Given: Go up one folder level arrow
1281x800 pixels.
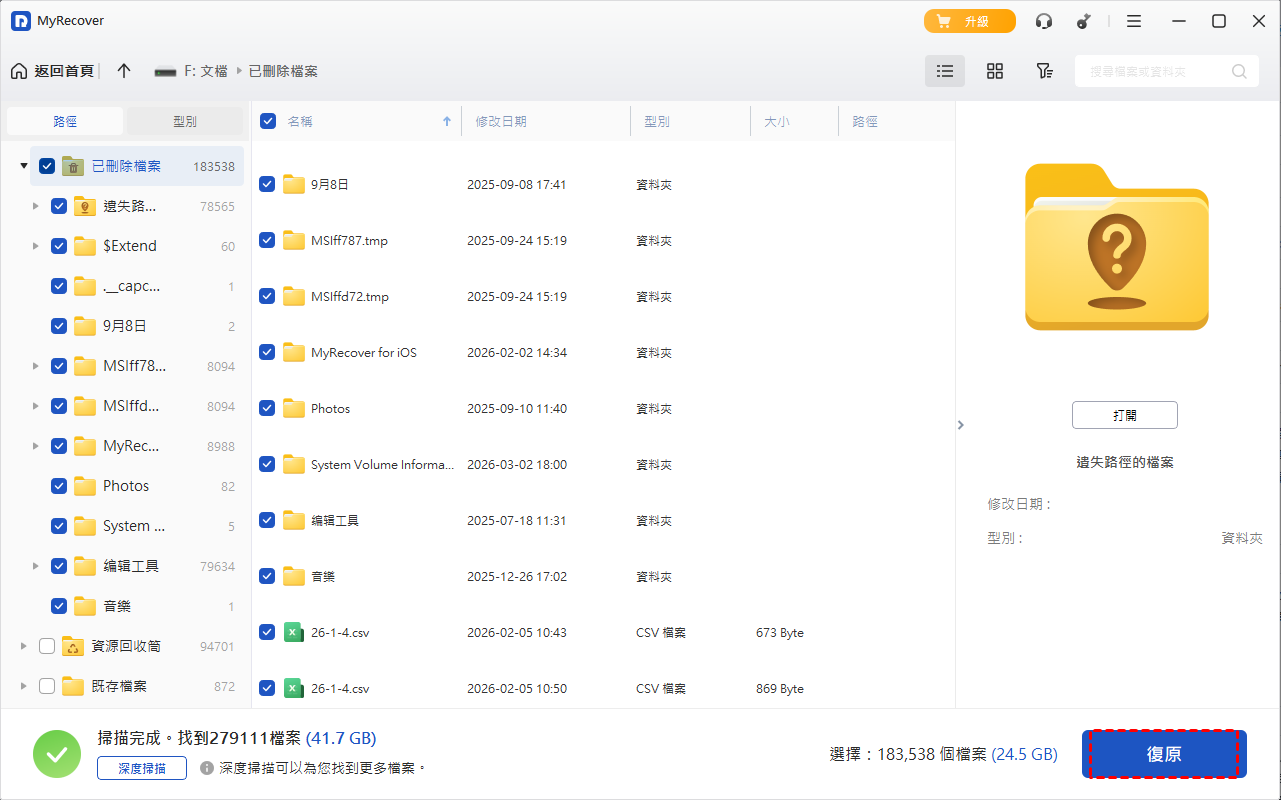Looking at the screenshot, I should 124,71.
